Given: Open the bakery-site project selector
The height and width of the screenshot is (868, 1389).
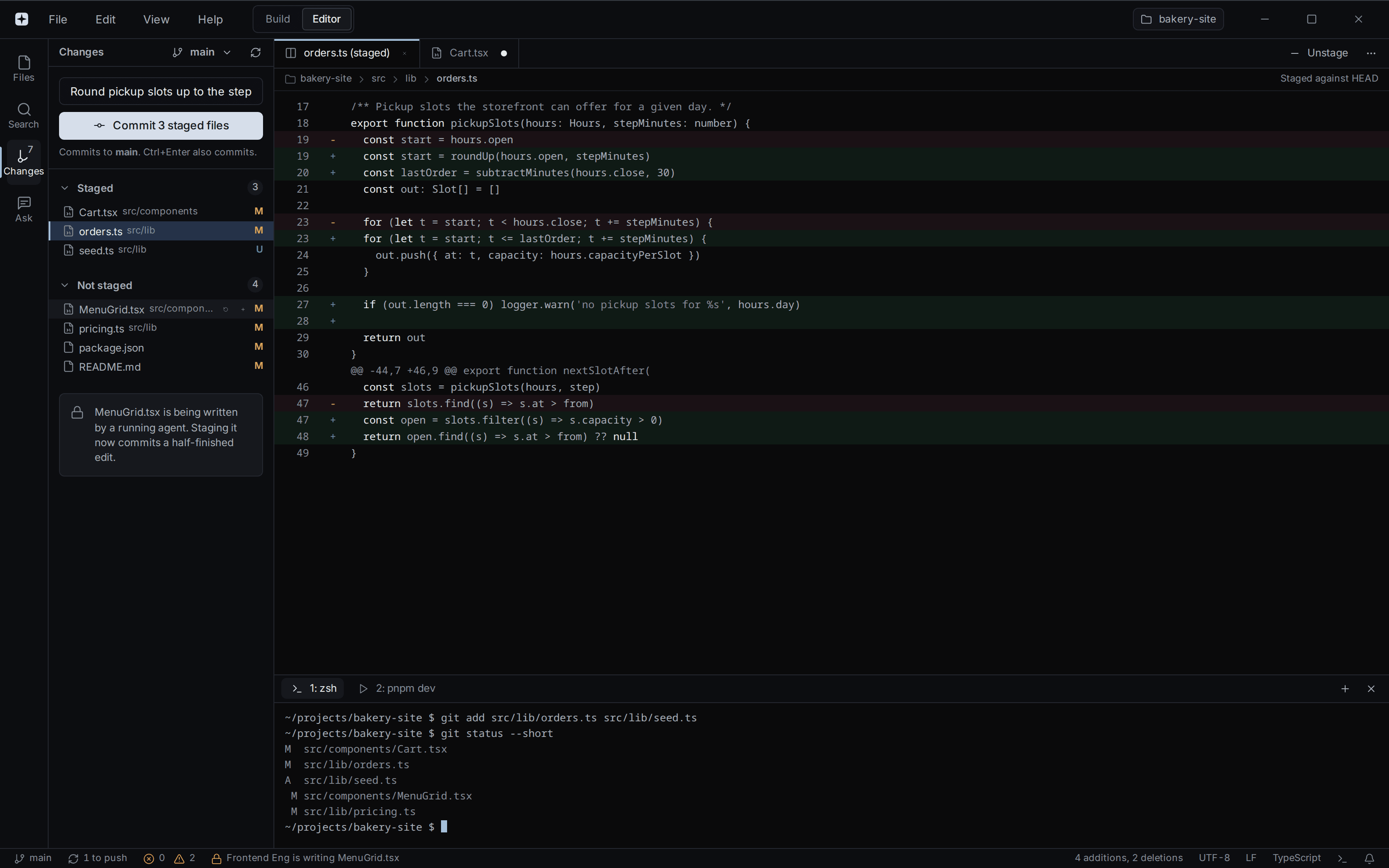Looking at the screenshot, I should (1178, 19).
